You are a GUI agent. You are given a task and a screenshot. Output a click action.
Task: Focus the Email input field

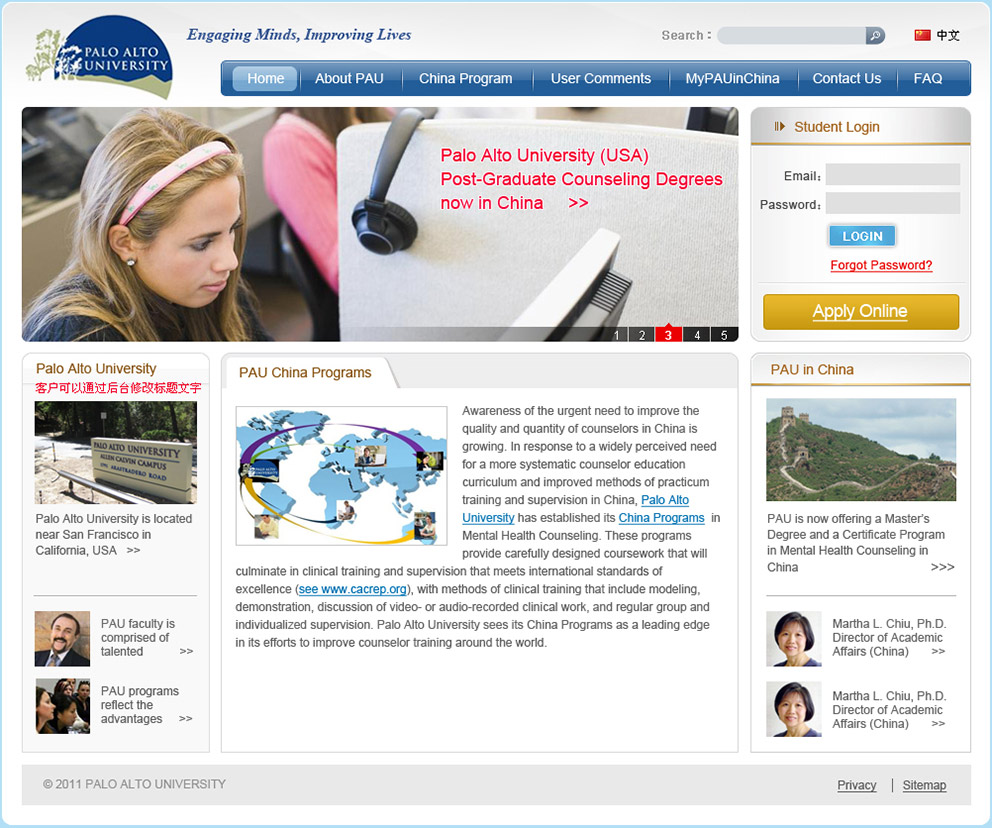893,175
